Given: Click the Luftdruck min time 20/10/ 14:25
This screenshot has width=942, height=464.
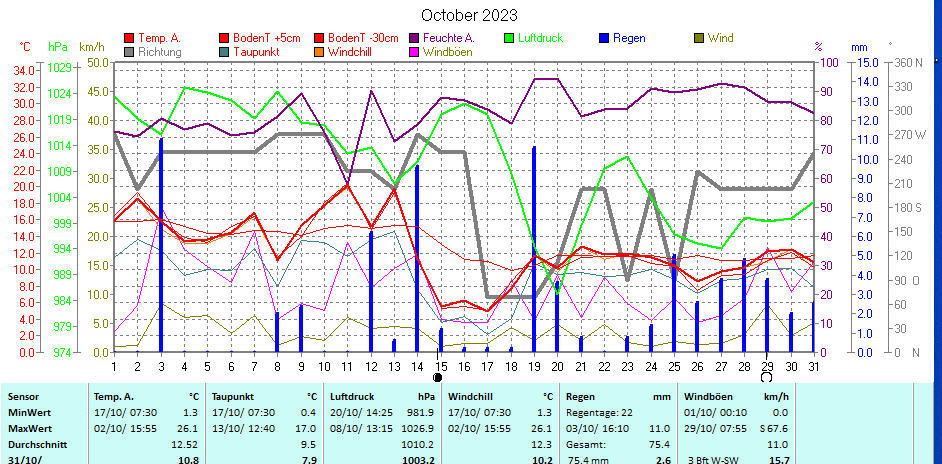Looking at the screenshot, I should click(x=363, y=413).
